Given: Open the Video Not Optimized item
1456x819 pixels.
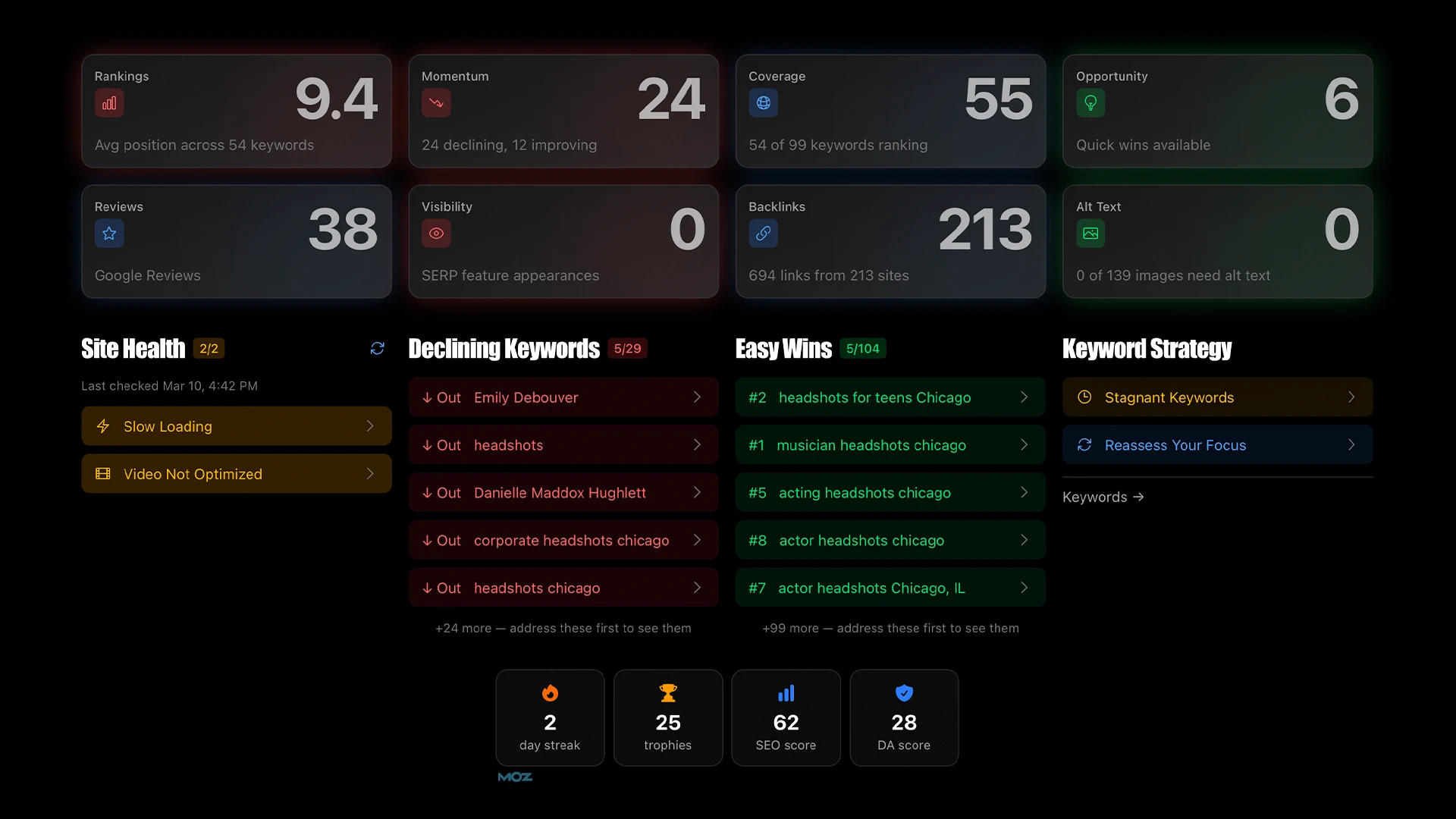Looking at the screenshot, I should tap(236, 473).
